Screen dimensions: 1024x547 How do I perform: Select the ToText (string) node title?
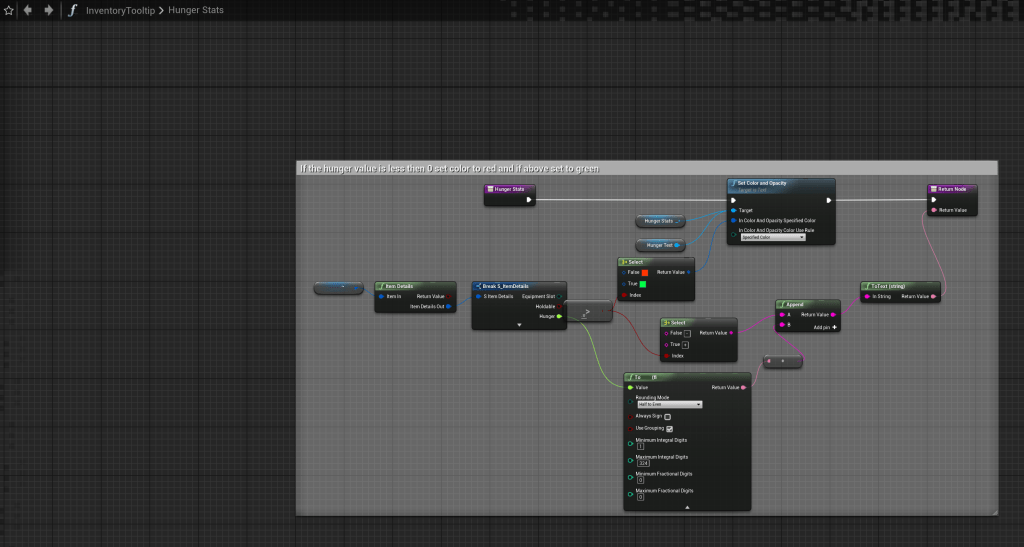pos(889,285)
